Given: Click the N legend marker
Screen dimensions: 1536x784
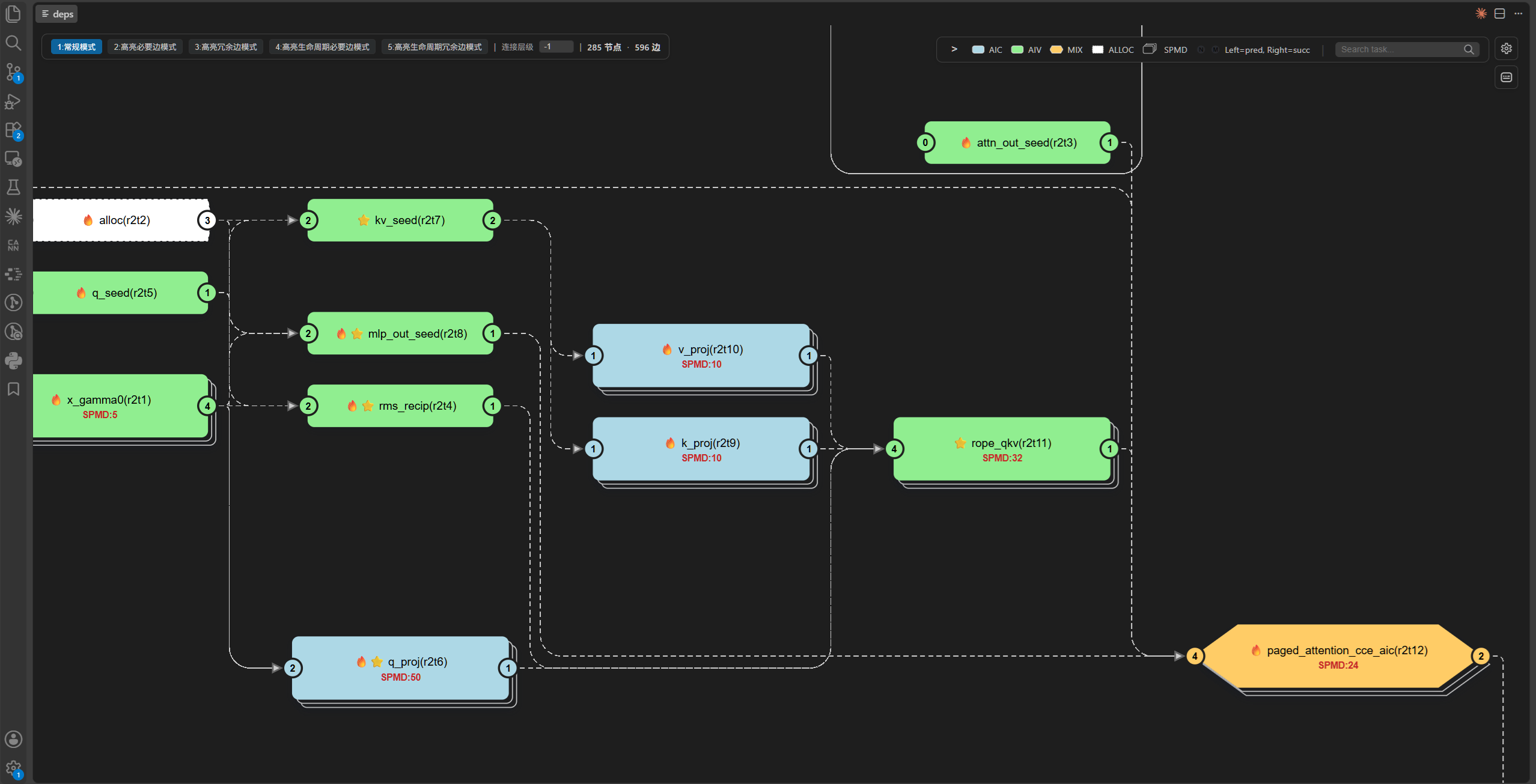Looking at the screenshot, I should coord(1201,49).
